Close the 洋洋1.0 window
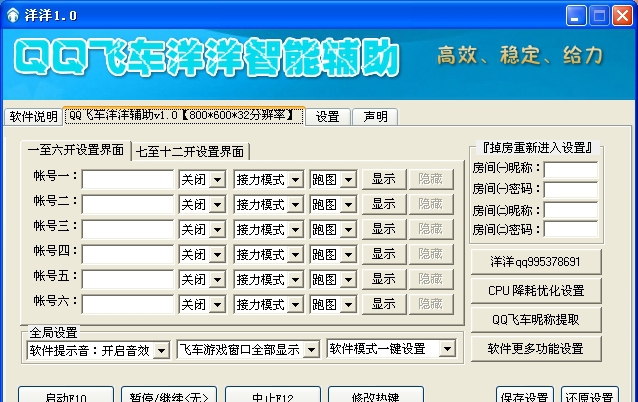Image resolution: width=638 pixels, height=402 pixels. click(x=623, y=16)
